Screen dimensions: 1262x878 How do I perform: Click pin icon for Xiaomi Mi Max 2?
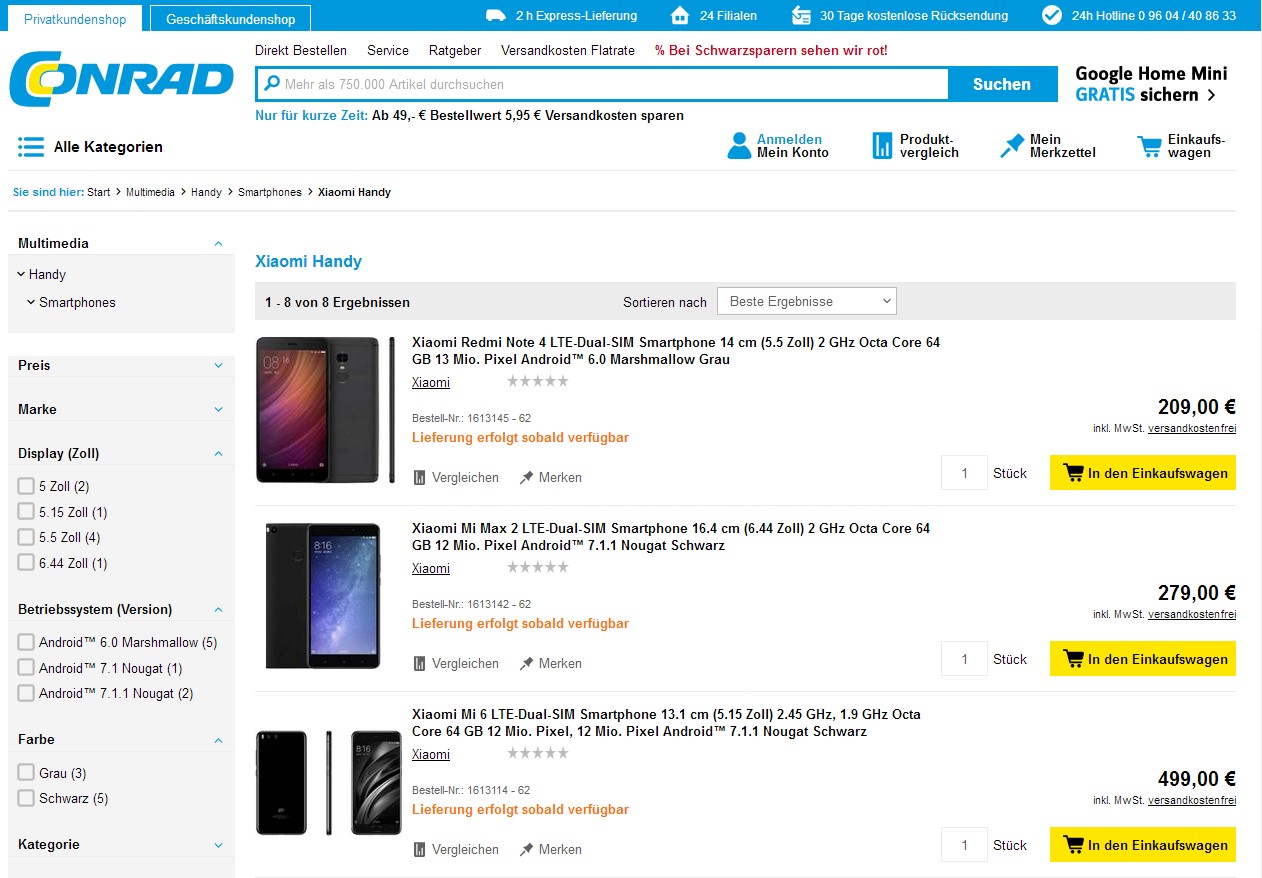coord(526,664)
